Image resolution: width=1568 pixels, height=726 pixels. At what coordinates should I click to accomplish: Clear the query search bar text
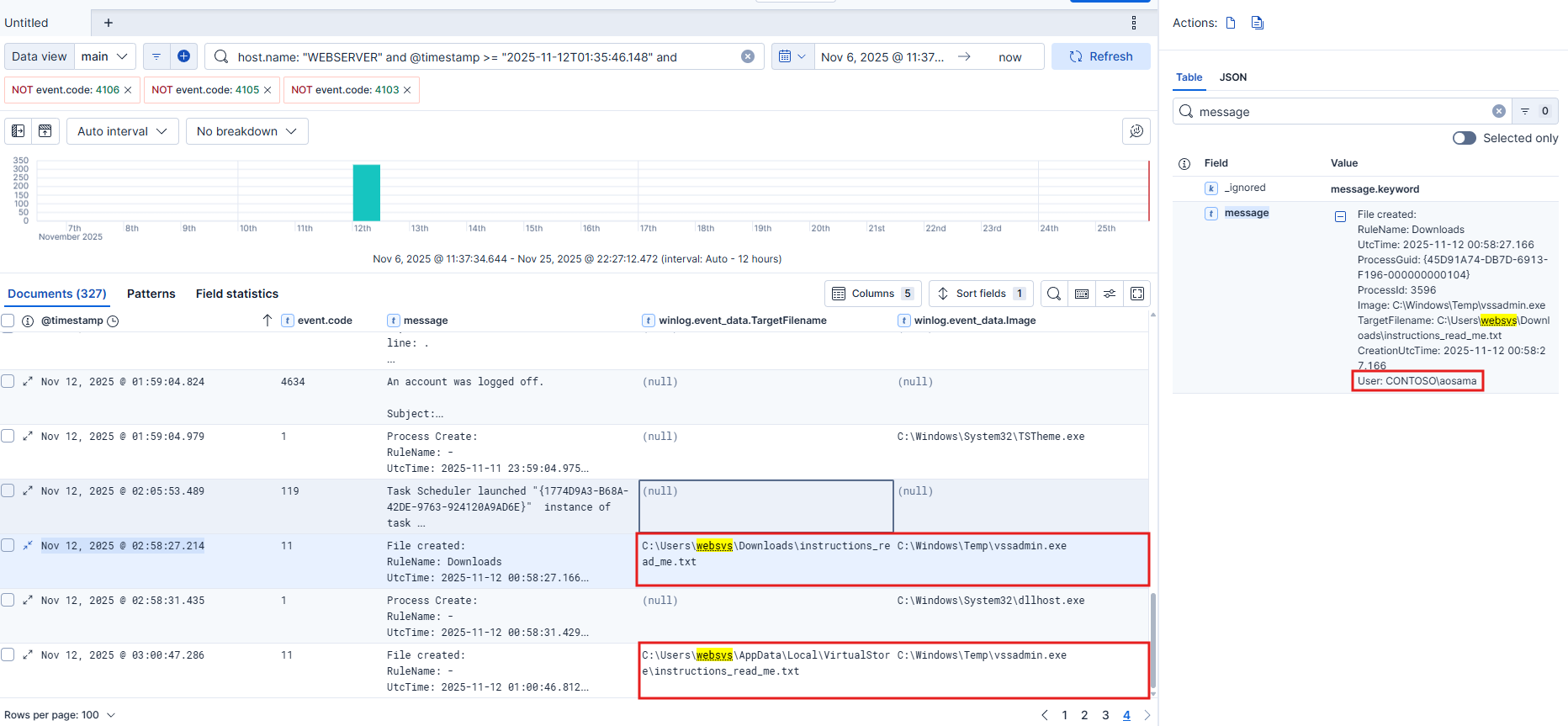coord(747,56)
